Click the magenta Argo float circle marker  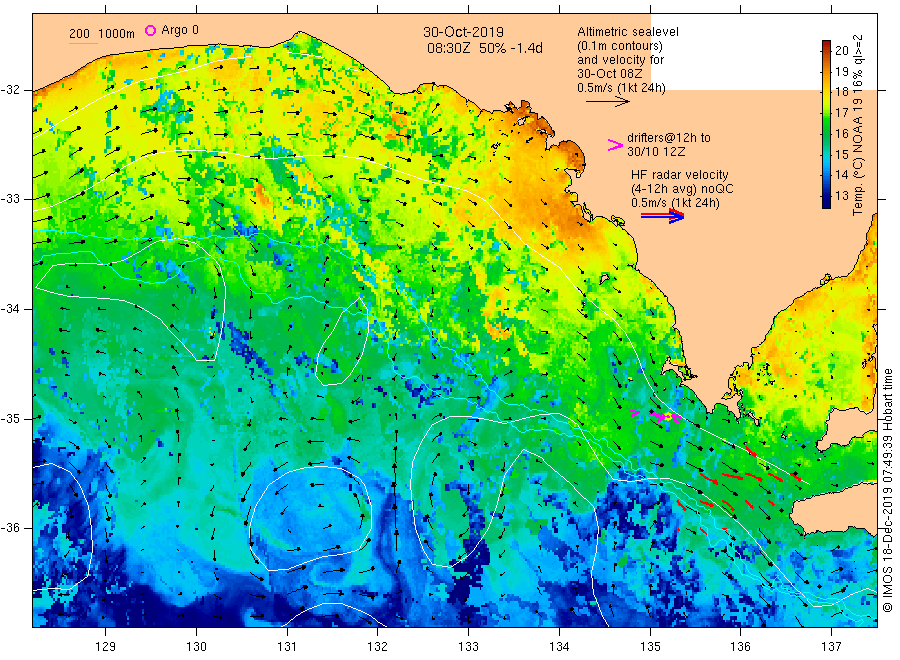pos(150,30)
